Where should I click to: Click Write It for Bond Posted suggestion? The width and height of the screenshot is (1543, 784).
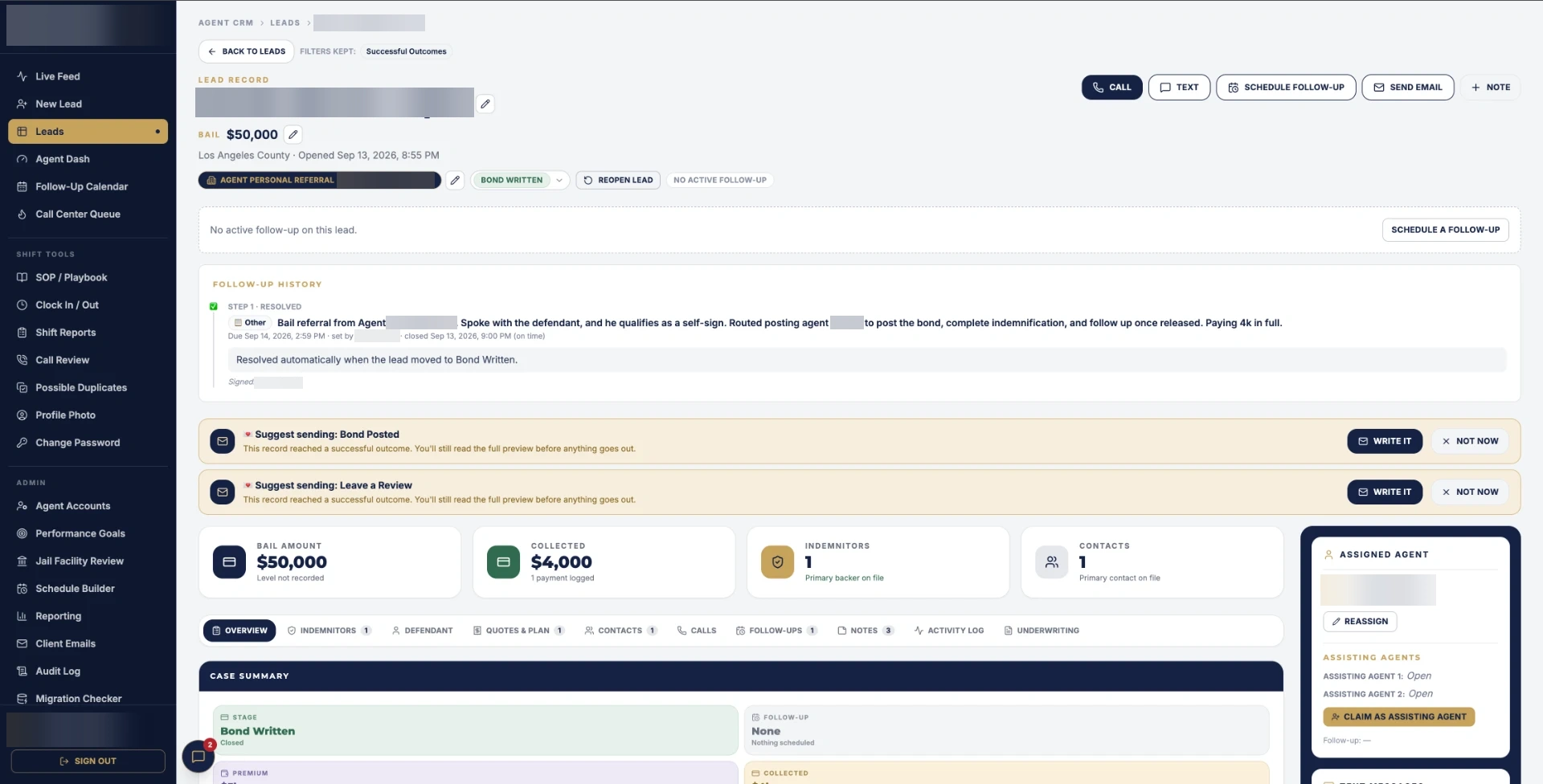[x=1385, y=441]
